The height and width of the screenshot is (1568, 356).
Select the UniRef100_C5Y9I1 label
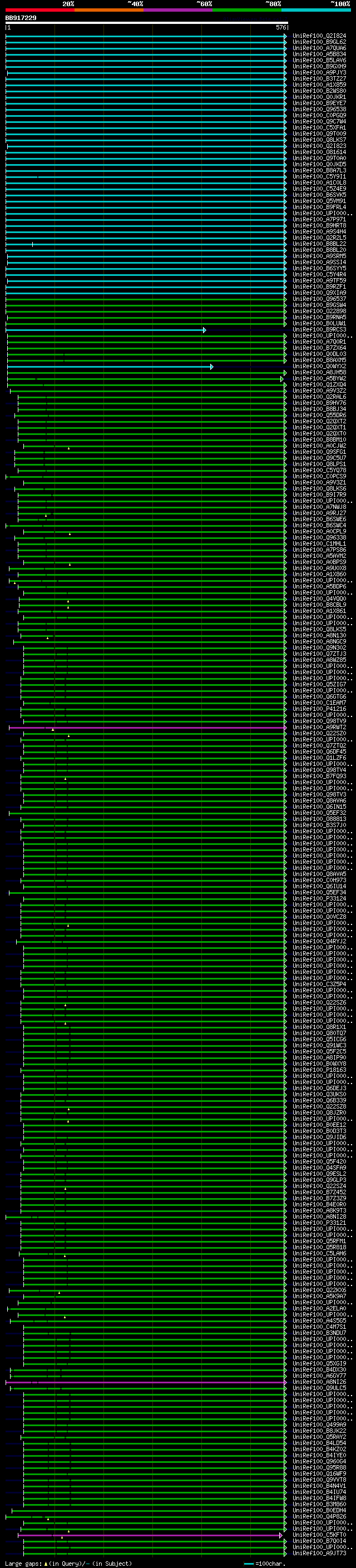pos(319,176)
